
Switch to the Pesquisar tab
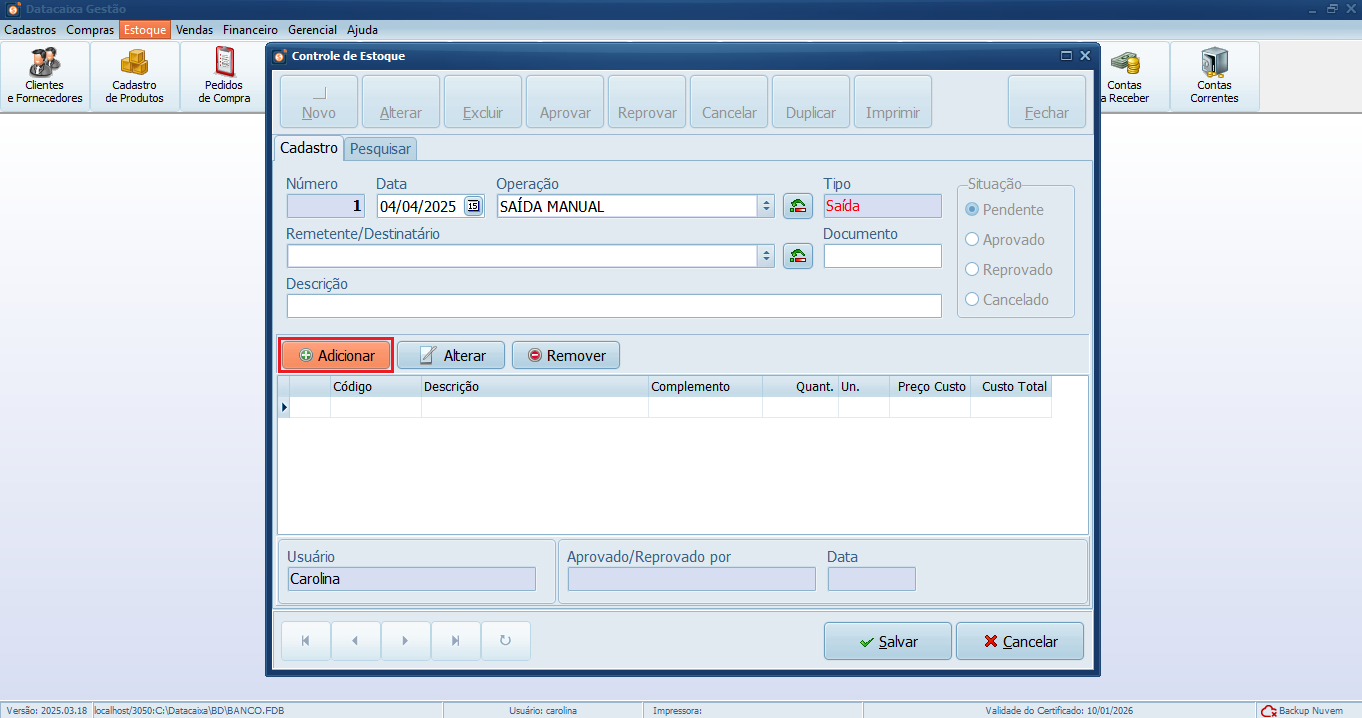[380, 147]
